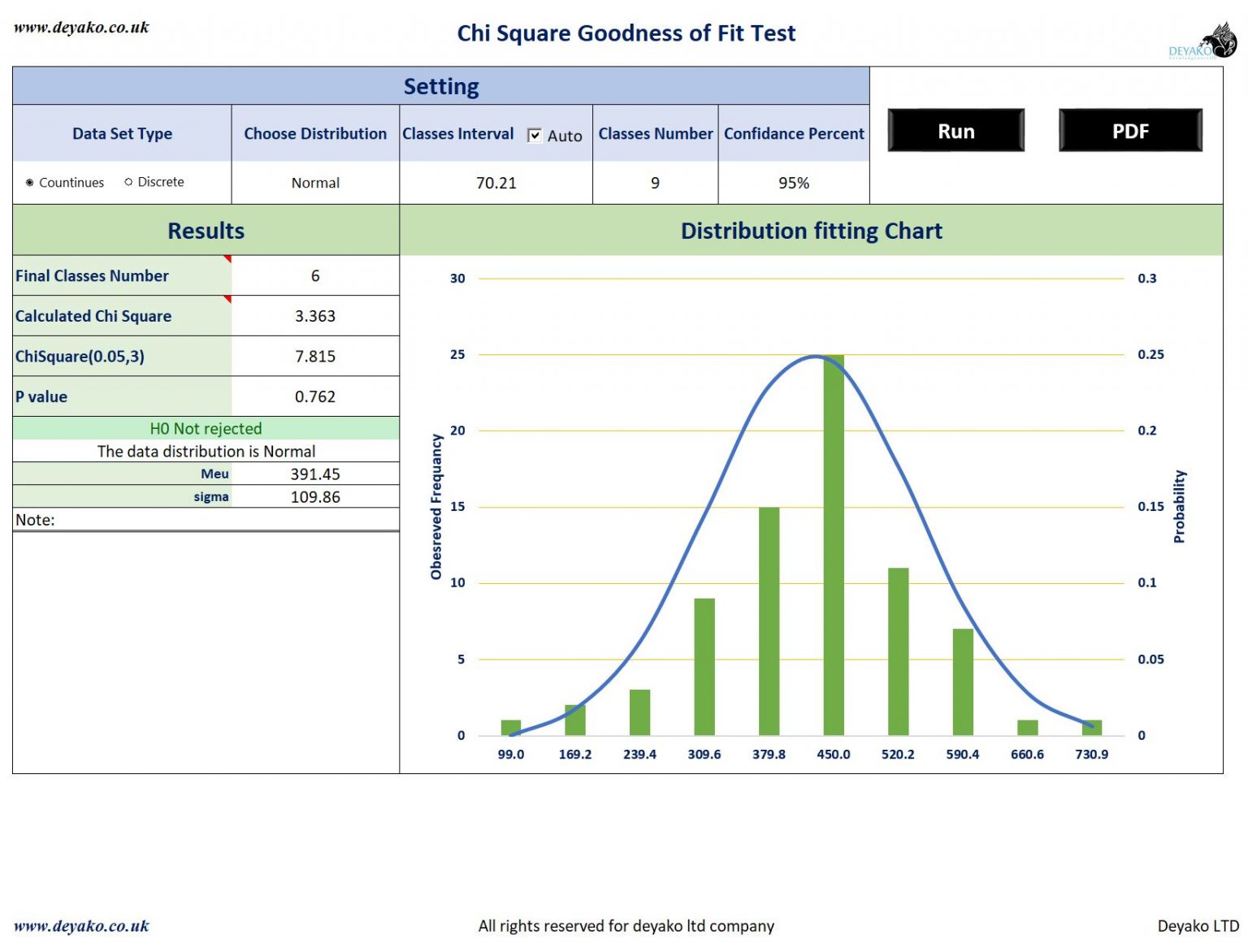This screenshot has width=1248, height=952.
Task: Select the Countinues data set option
Action: (x=30, y=183)
